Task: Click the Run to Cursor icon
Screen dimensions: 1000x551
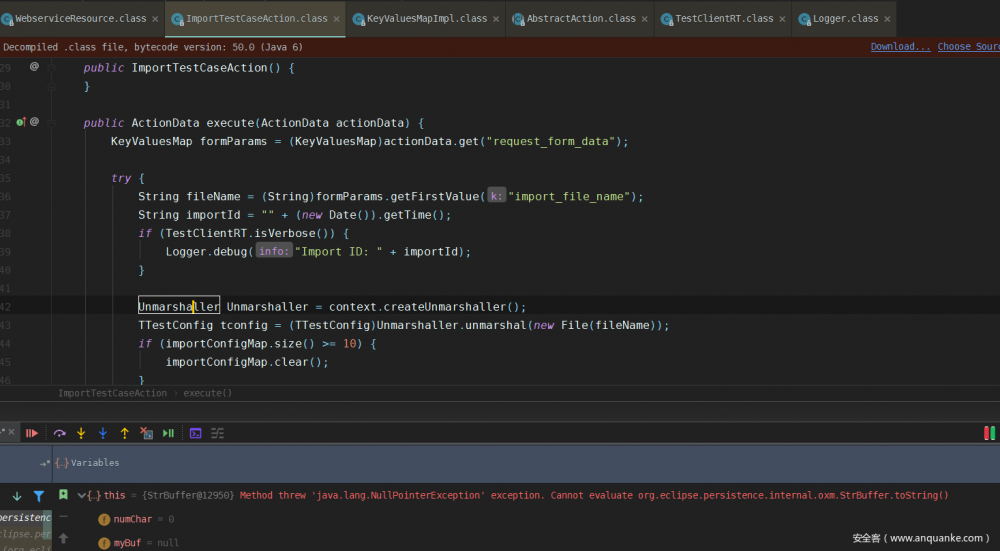Action: 169,433
